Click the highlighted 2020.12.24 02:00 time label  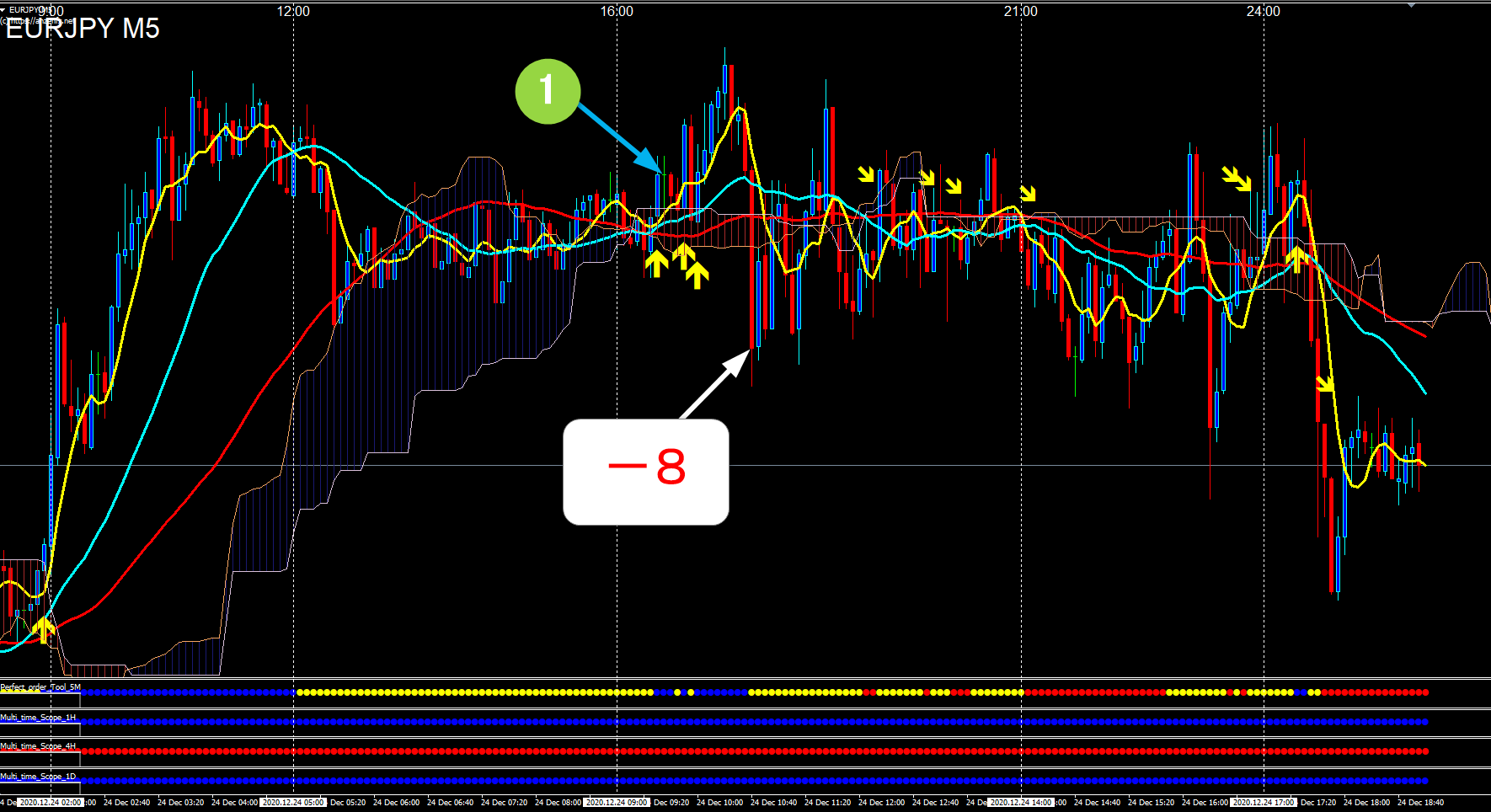[51, 803]
